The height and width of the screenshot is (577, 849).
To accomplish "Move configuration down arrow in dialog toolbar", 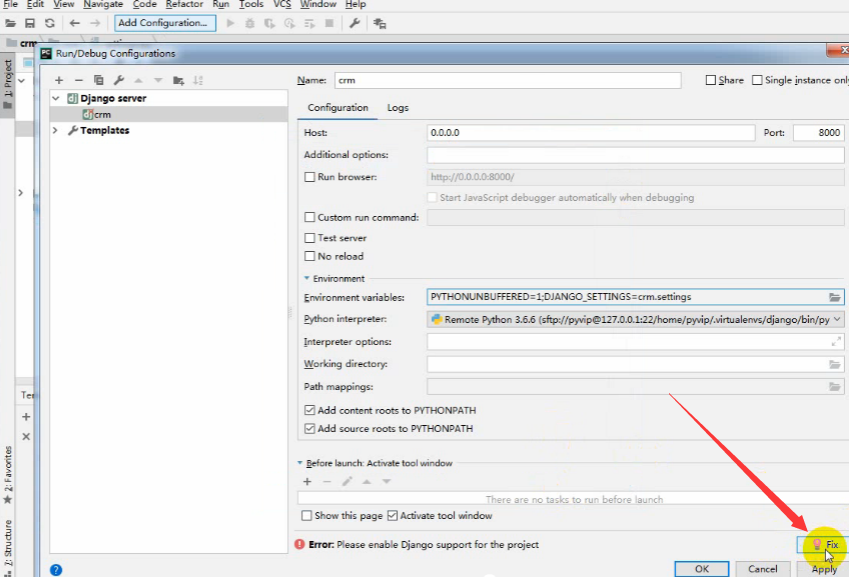I will point(158,80).
